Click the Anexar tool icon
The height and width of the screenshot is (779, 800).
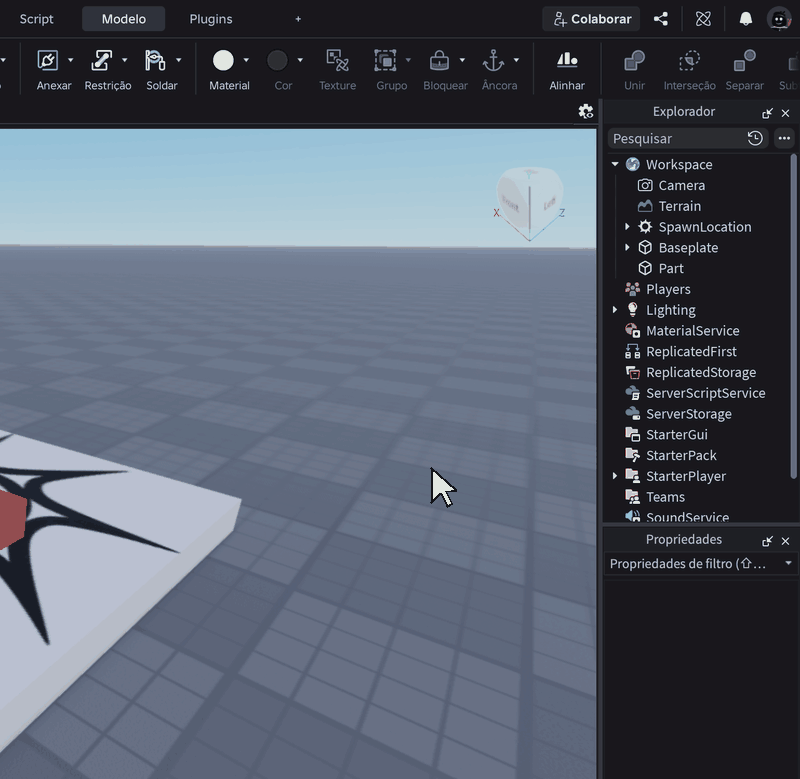tap(48, 61)
